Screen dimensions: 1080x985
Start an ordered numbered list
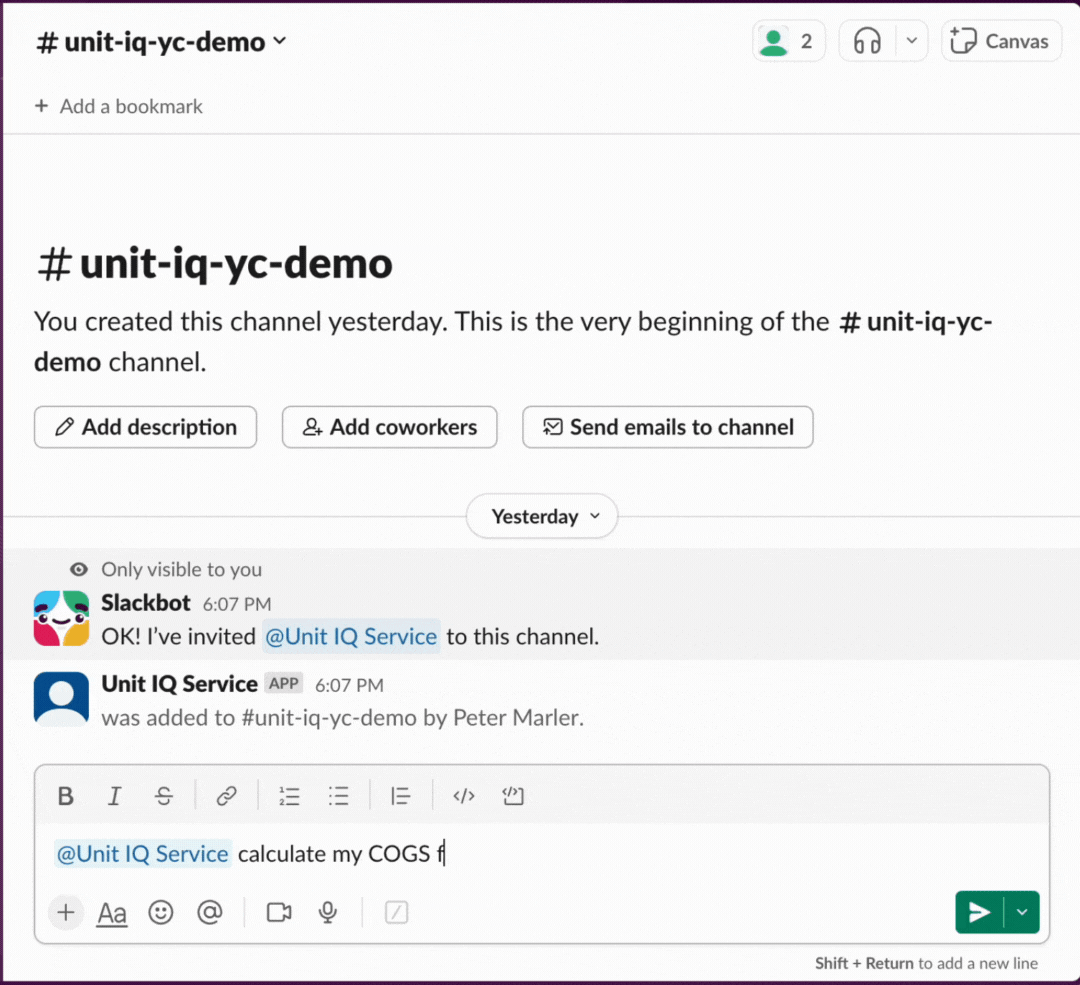click(x=289, y=796)
